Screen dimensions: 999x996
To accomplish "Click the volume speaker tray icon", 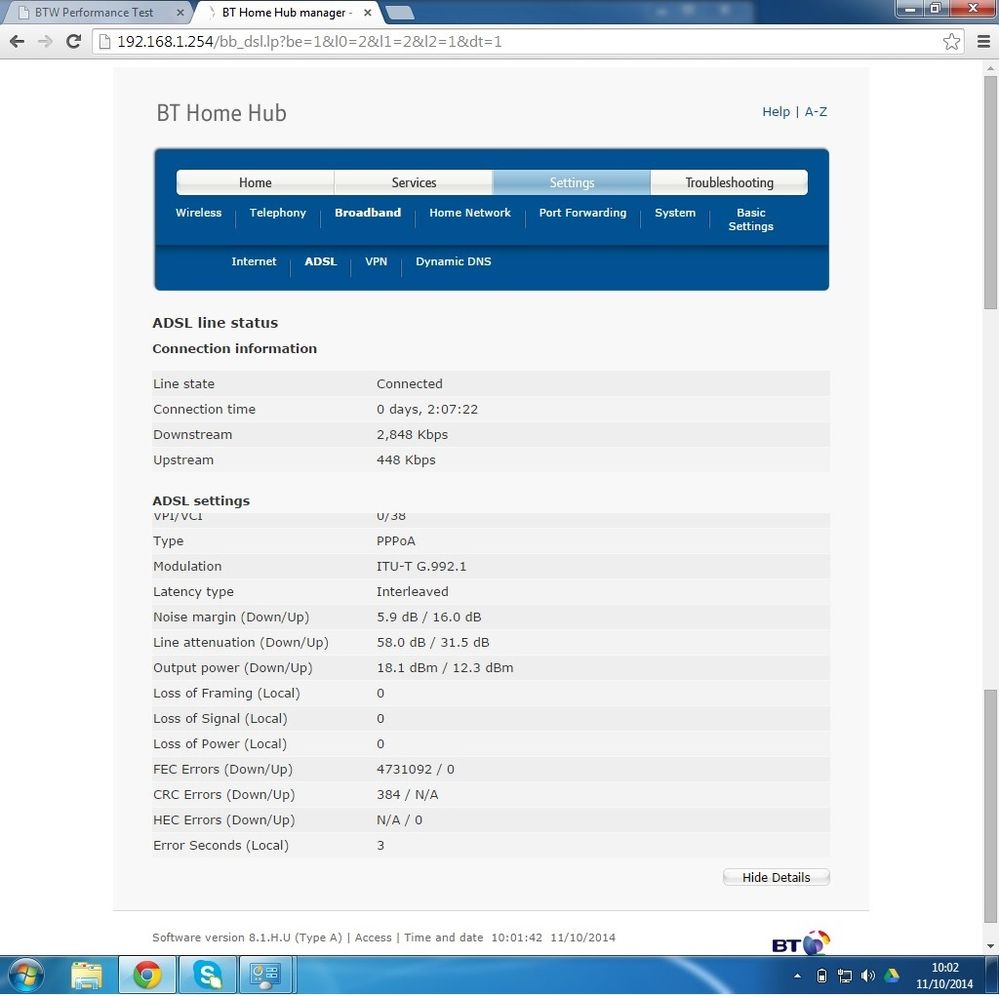I will 868,976.
